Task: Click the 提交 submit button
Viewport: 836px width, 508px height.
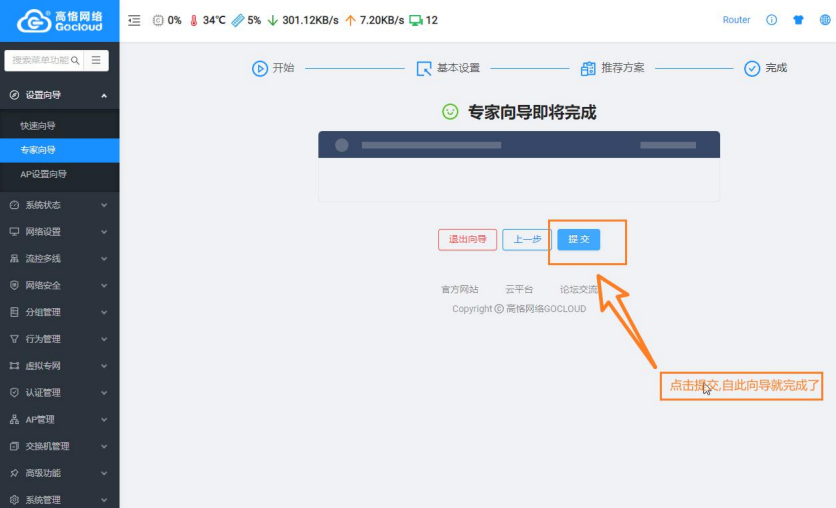Action: tap(578, 239)
